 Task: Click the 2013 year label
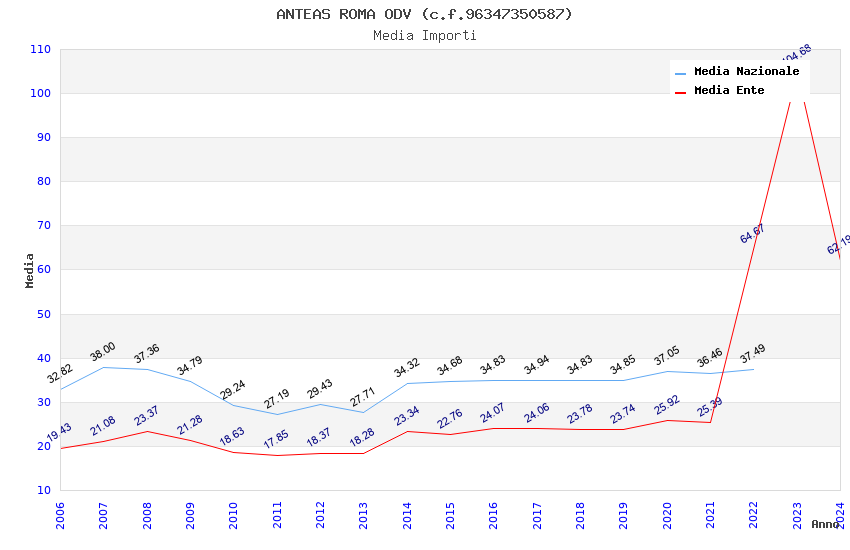click(364, 515)
